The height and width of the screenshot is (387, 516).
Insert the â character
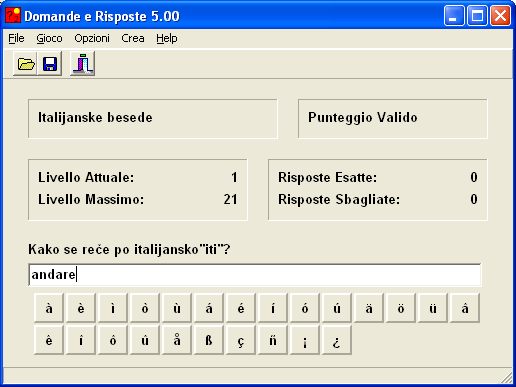(x=465, y=308)
